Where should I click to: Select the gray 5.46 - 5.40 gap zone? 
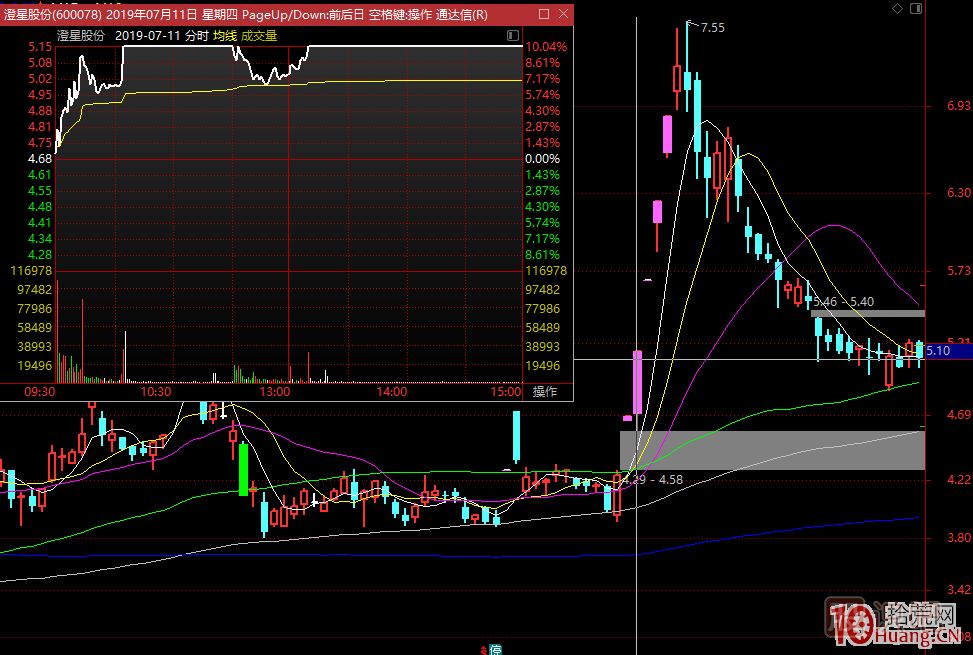pos(867,313)
